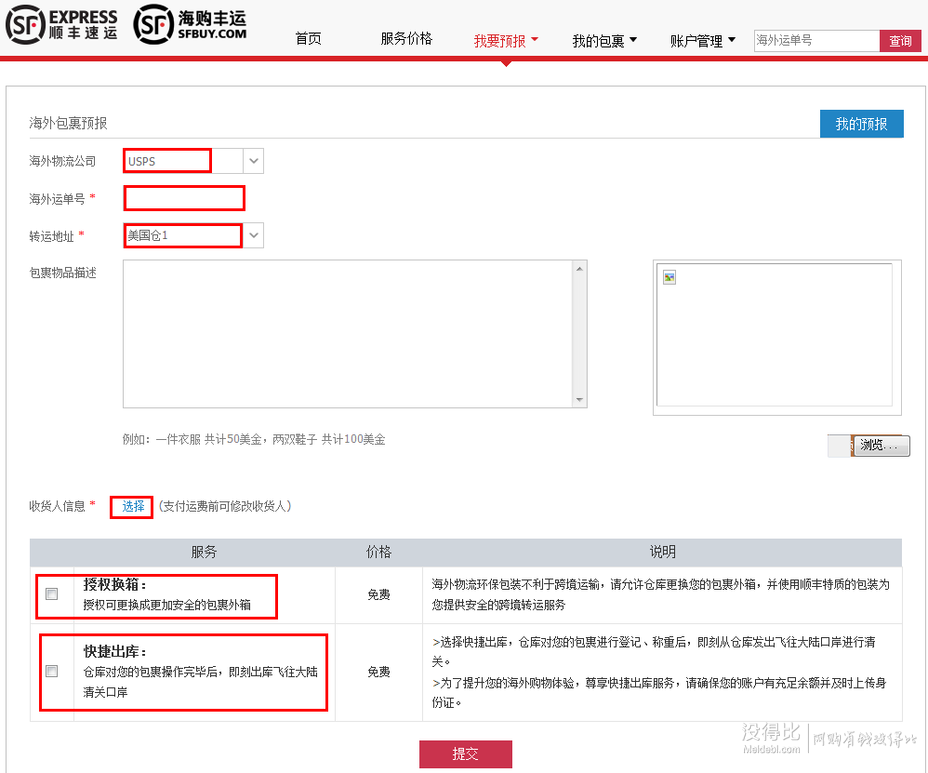928x773 pixels.
Task: Go to the 首页 home tab
Action: 308,39
